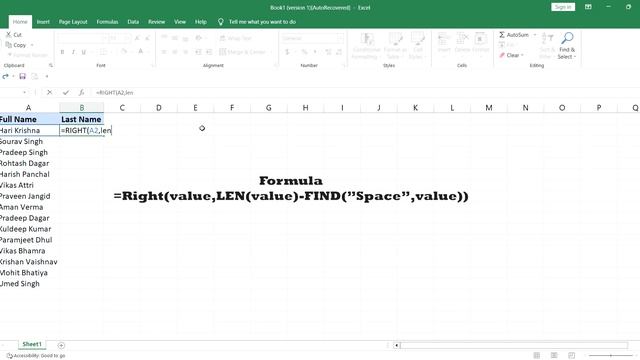Click Cut in the Clipboard group
The width and height of the screenshot is (640, 360).
click(13, 35)
